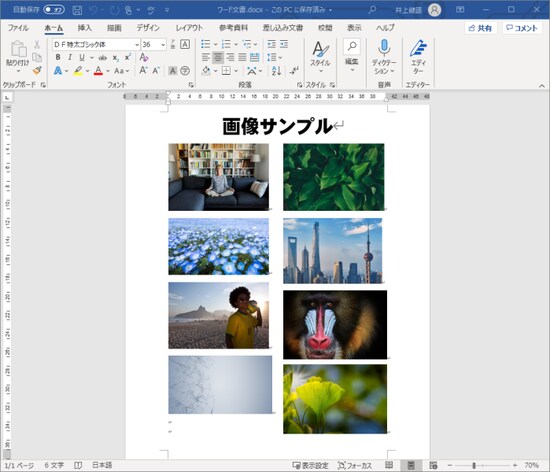550x472 pixels.
Task: Click the Decrease Indent icon
Action: (x=271, y=44)
